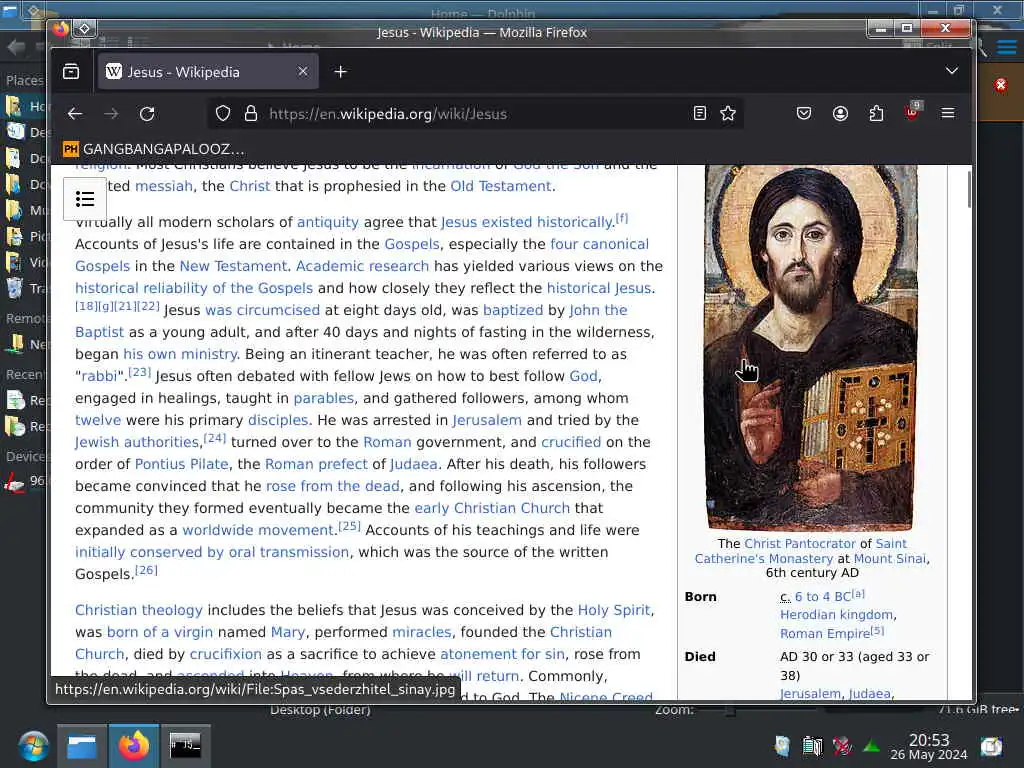Follow the 'Mount Sinai' caption link
The image size is (1024, 768).
(x=889, y=558)
